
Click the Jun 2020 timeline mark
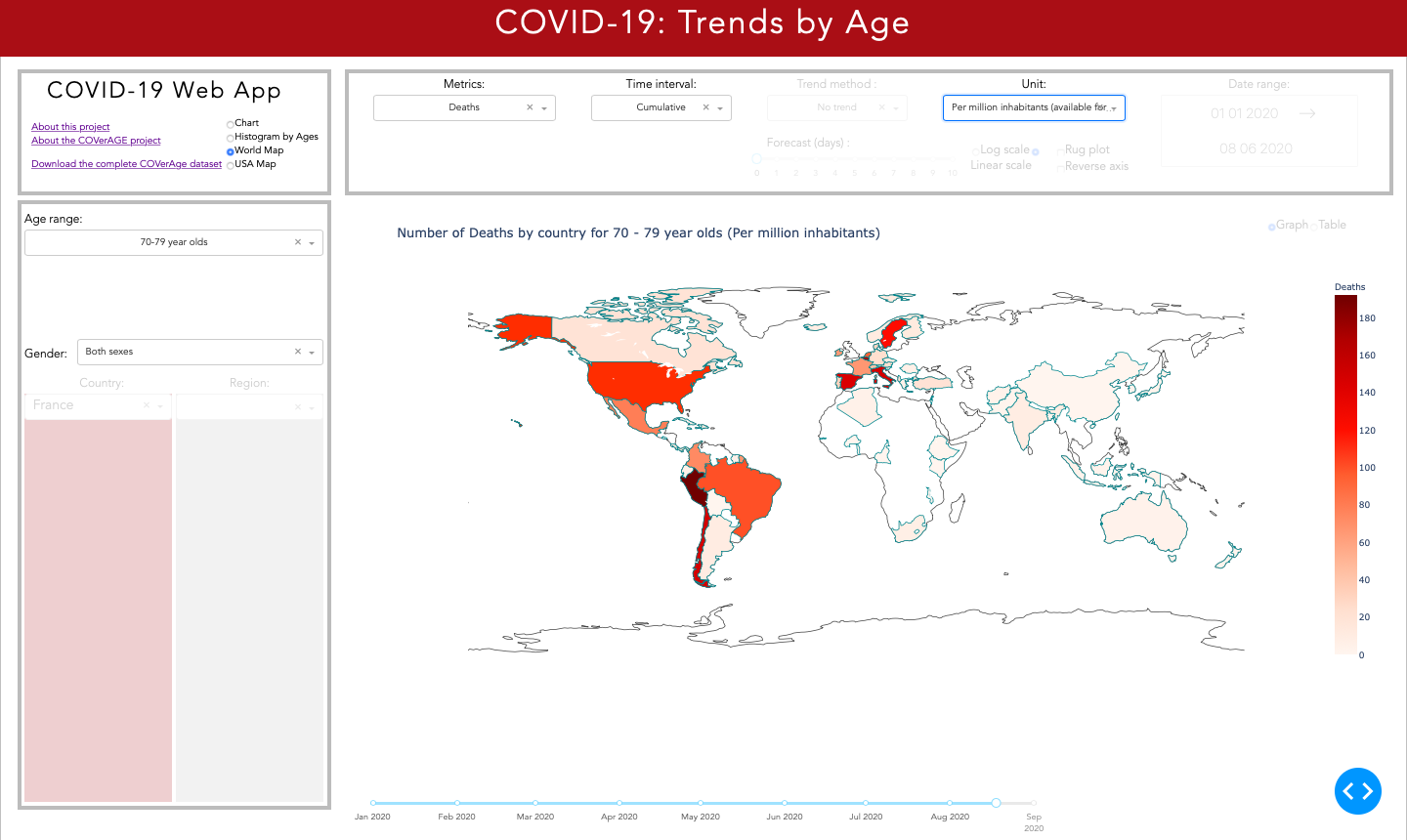click(785, 817)
